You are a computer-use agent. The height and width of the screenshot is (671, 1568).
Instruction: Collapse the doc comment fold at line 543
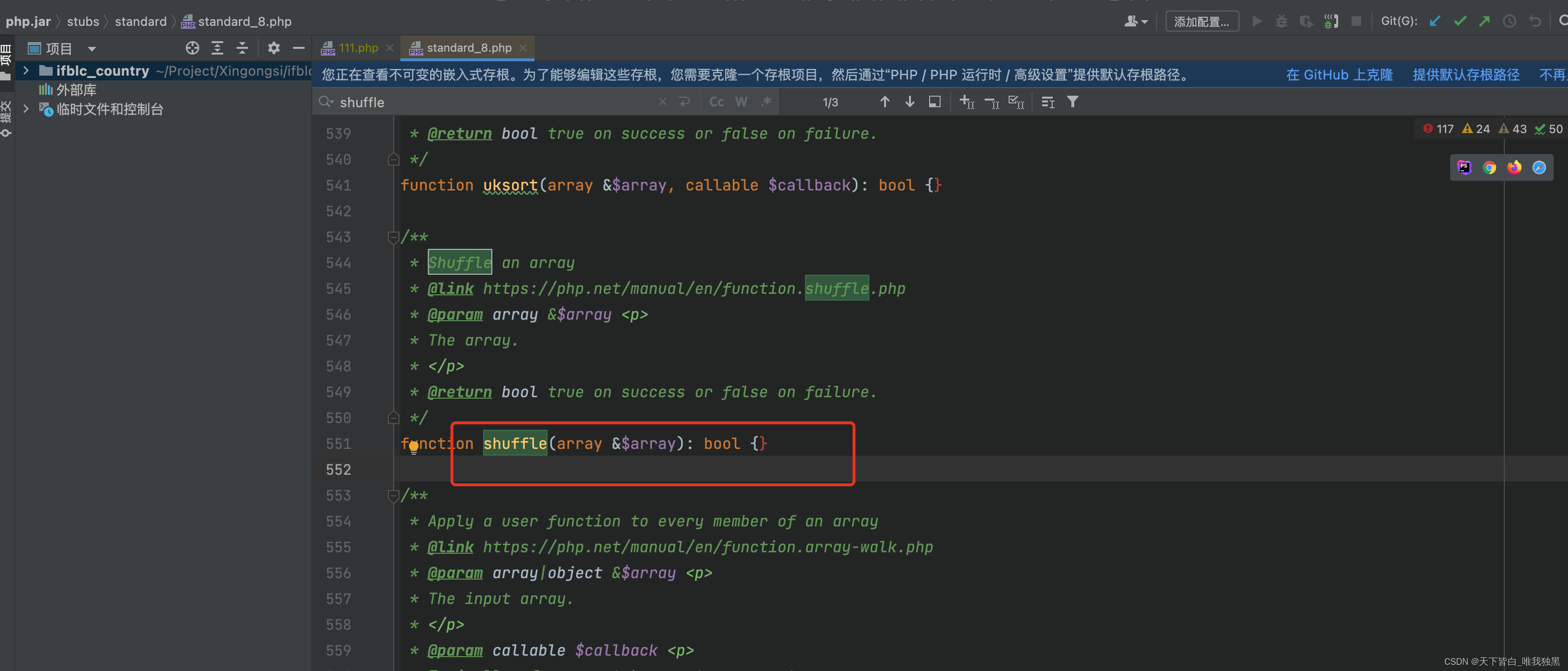pos(393,237)
